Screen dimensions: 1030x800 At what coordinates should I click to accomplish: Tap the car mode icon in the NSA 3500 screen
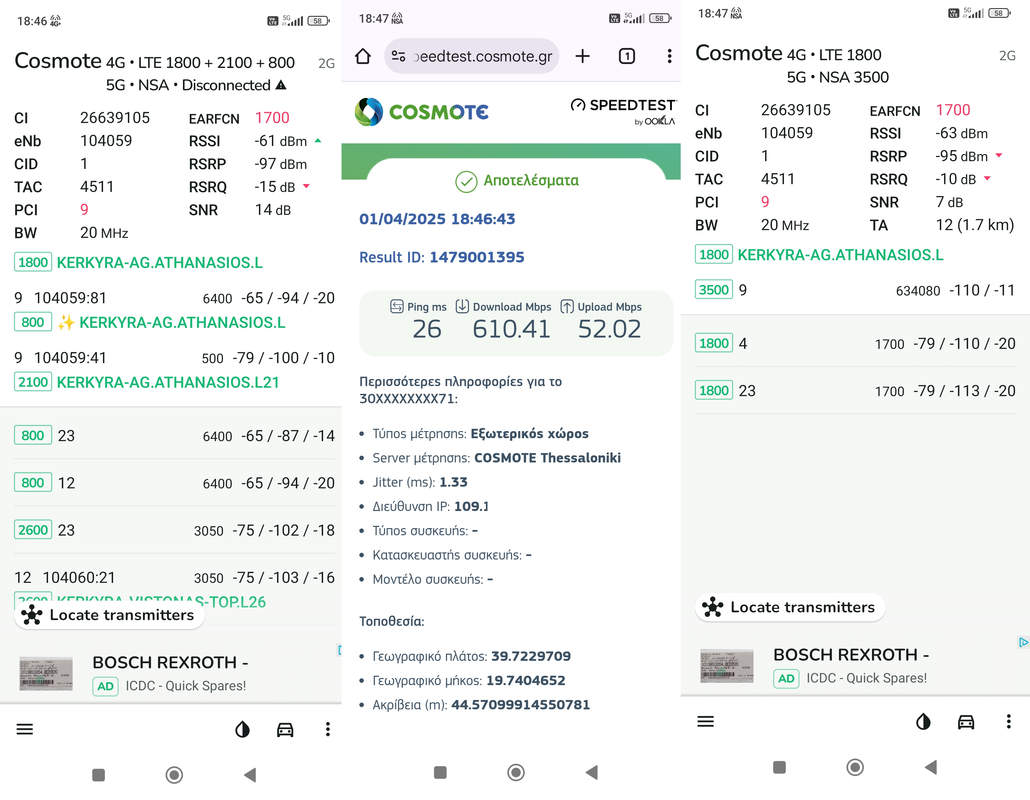[966, 722]
